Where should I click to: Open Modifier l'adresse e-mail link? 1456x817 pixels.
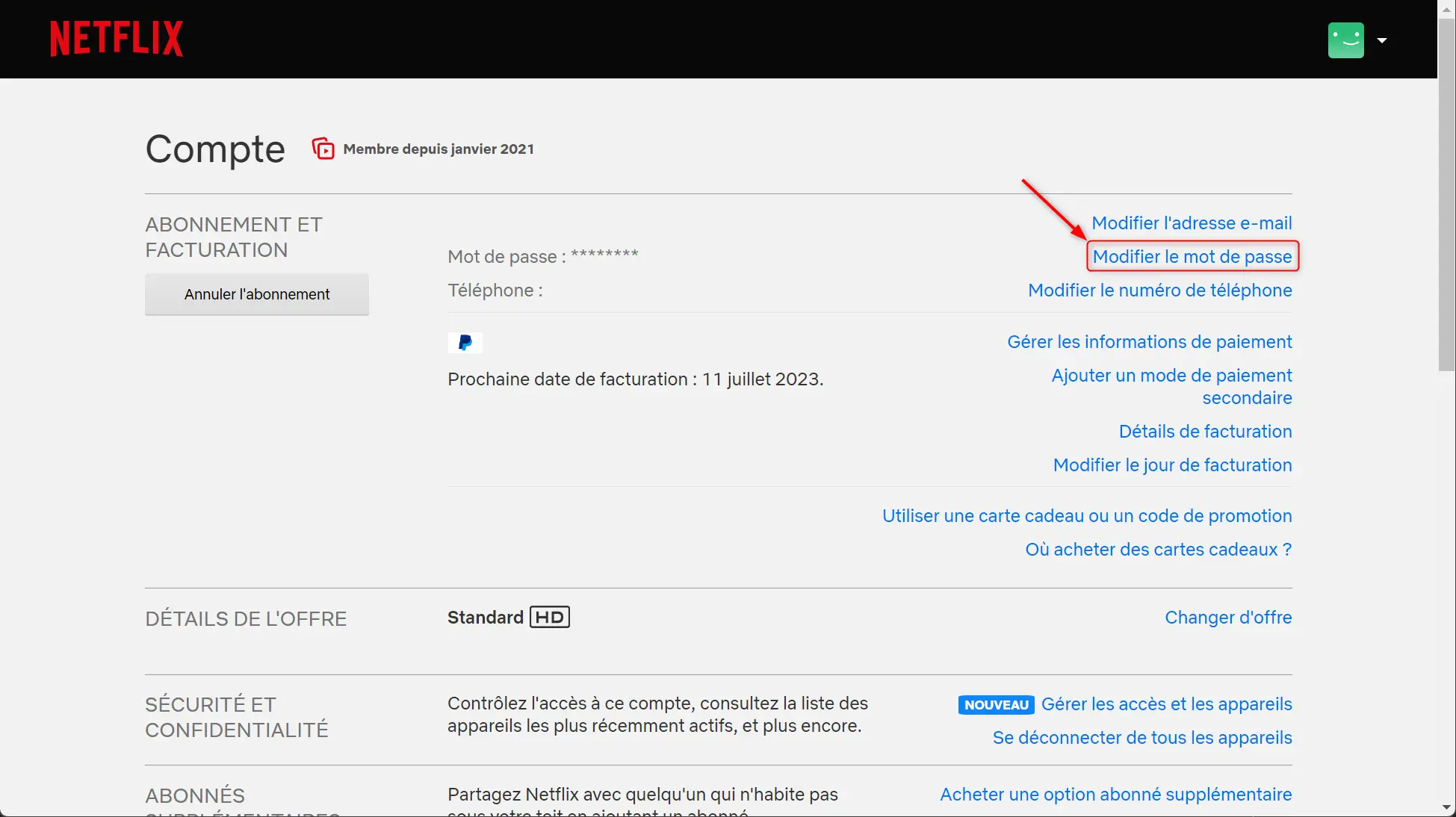click(1192, 223)
